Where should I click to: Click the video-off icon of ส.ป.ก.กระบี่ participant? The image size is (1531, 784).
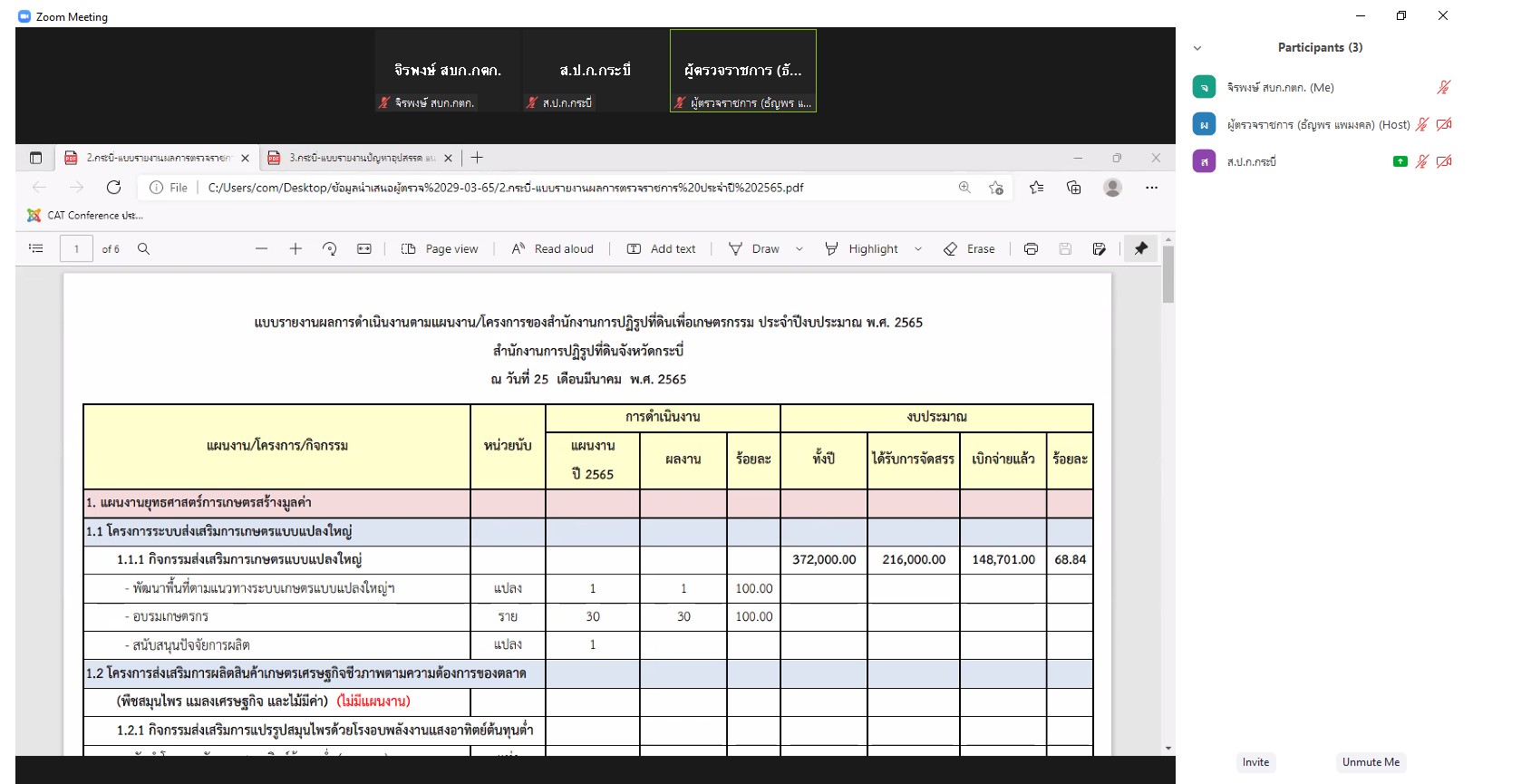point(1444,161)
